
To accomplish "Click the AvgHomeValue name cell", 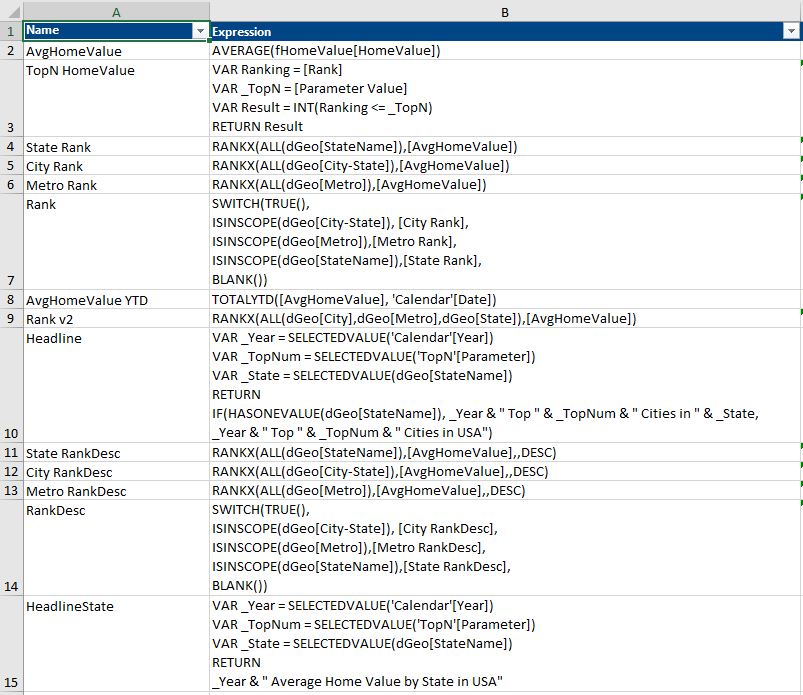I will [x=115, y=51].
